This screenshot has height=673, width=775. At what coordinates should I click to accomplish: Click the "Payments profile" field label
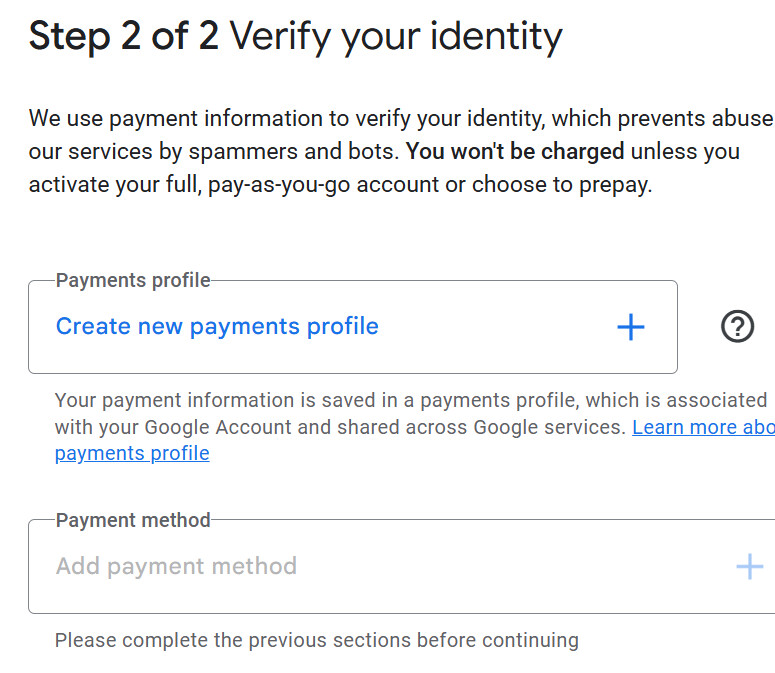(133, 280)
